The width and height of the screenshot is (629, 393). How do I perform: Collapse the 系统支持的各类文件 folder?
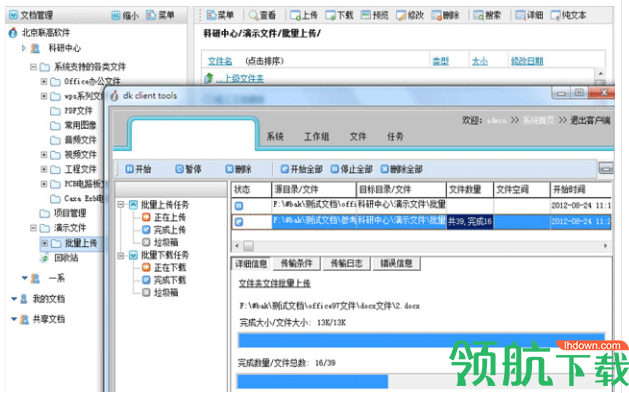[33, 67]
